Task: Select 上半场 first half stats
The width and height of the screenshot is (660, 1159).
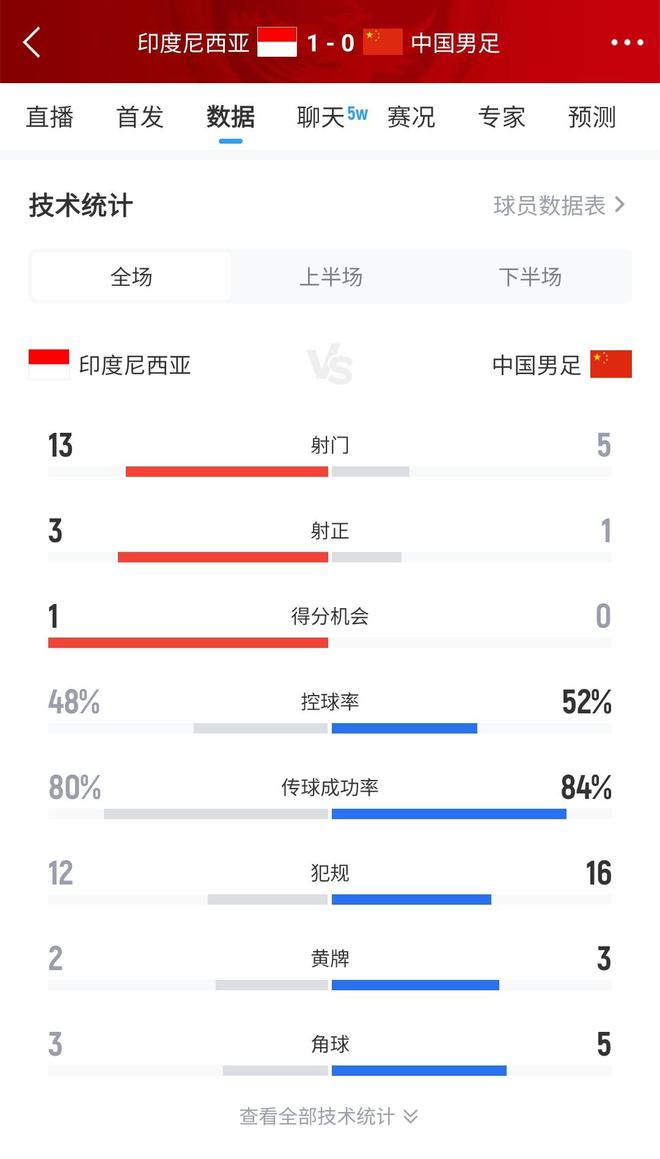Action: pos(330,277)
